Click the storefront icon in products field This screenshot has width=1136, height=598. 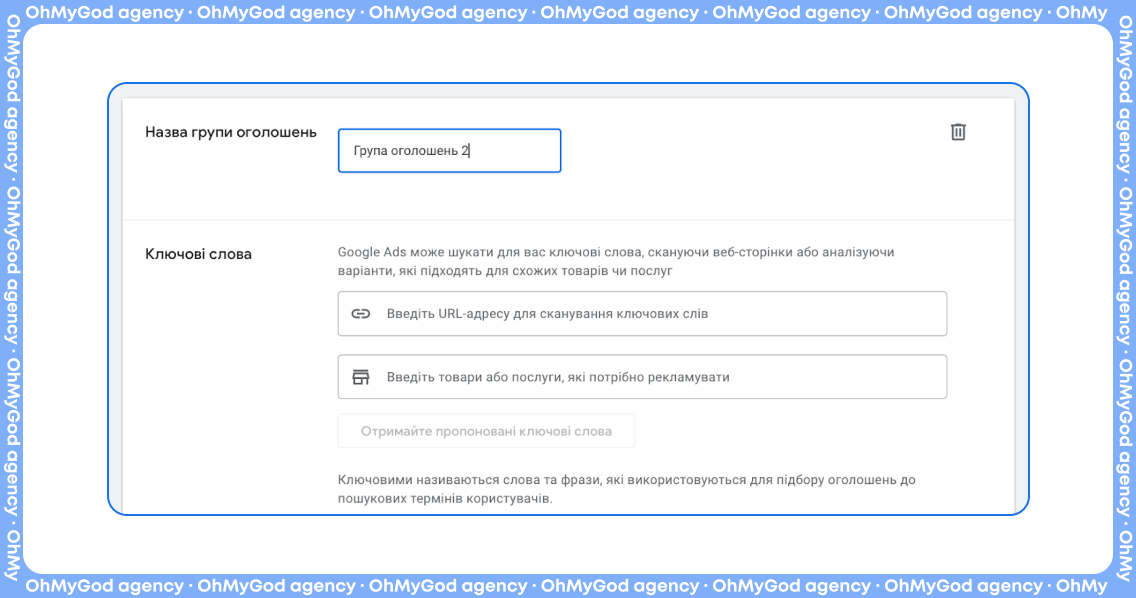point(361,377)
